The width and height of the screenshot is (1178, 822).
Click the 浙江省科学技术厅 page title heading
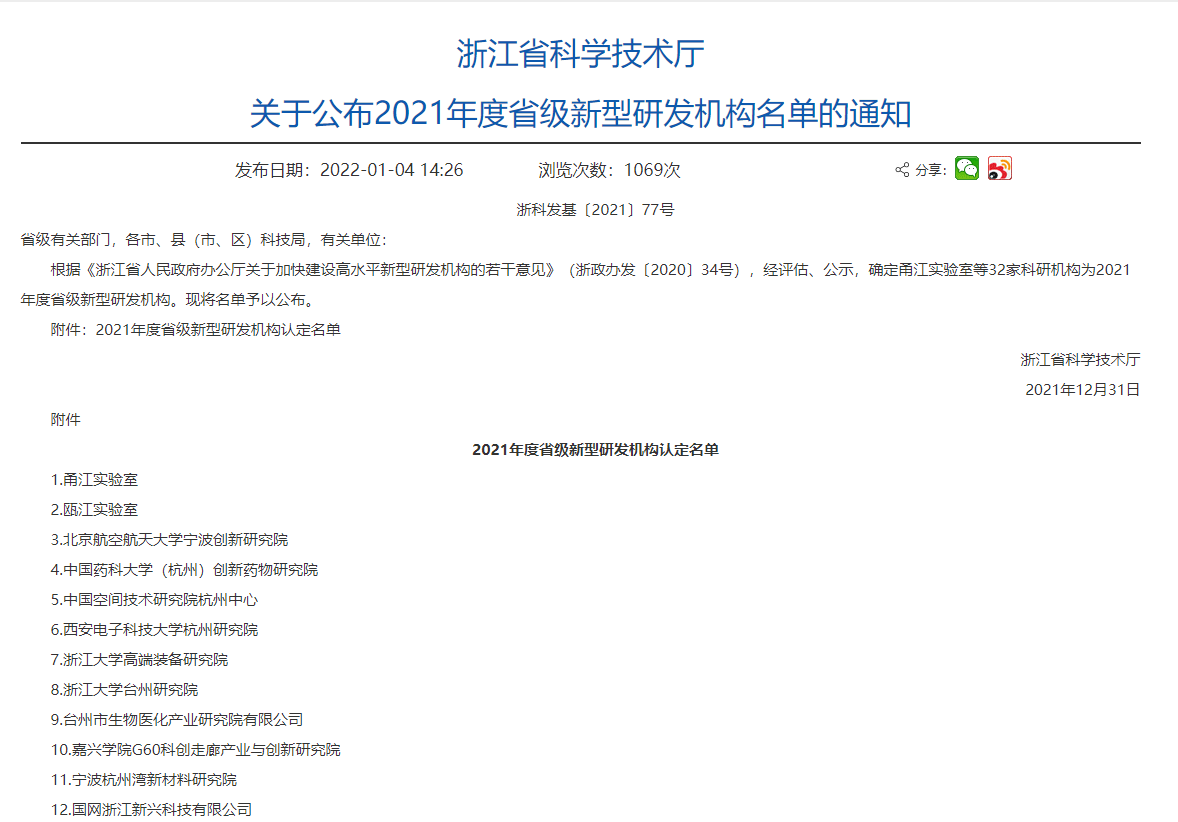[x=580, y=54]
